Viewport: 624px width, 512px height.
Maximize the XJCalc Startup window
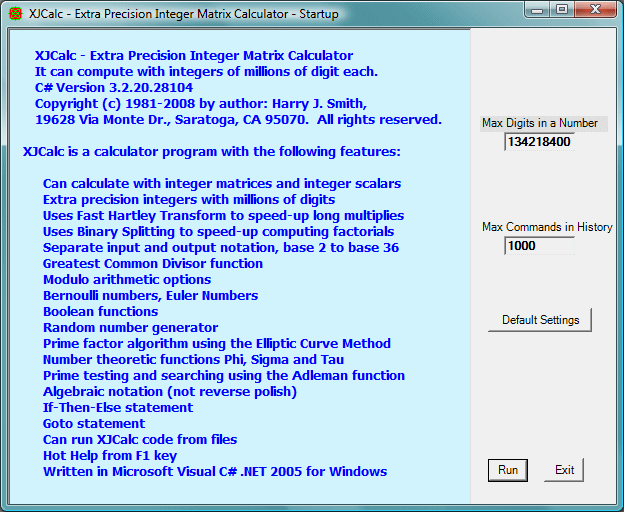(x=562, y=10)
